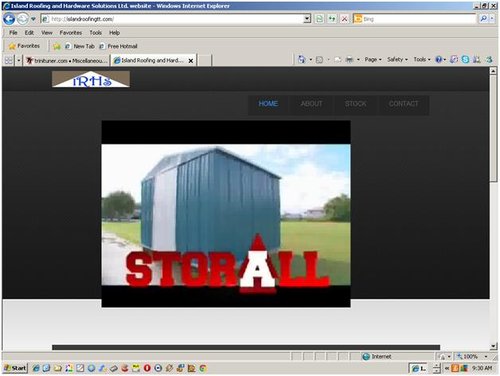Click the browser Back arrow button
The width and height of the screenshot is (500, 376).
pyautogui.click(x=9, y=19)
